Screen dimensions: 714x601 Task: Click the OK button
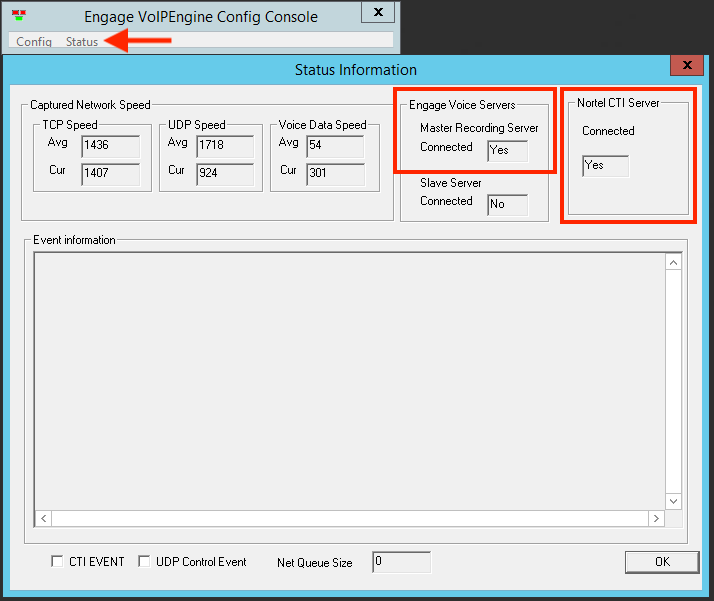click(x=662, y=562)
